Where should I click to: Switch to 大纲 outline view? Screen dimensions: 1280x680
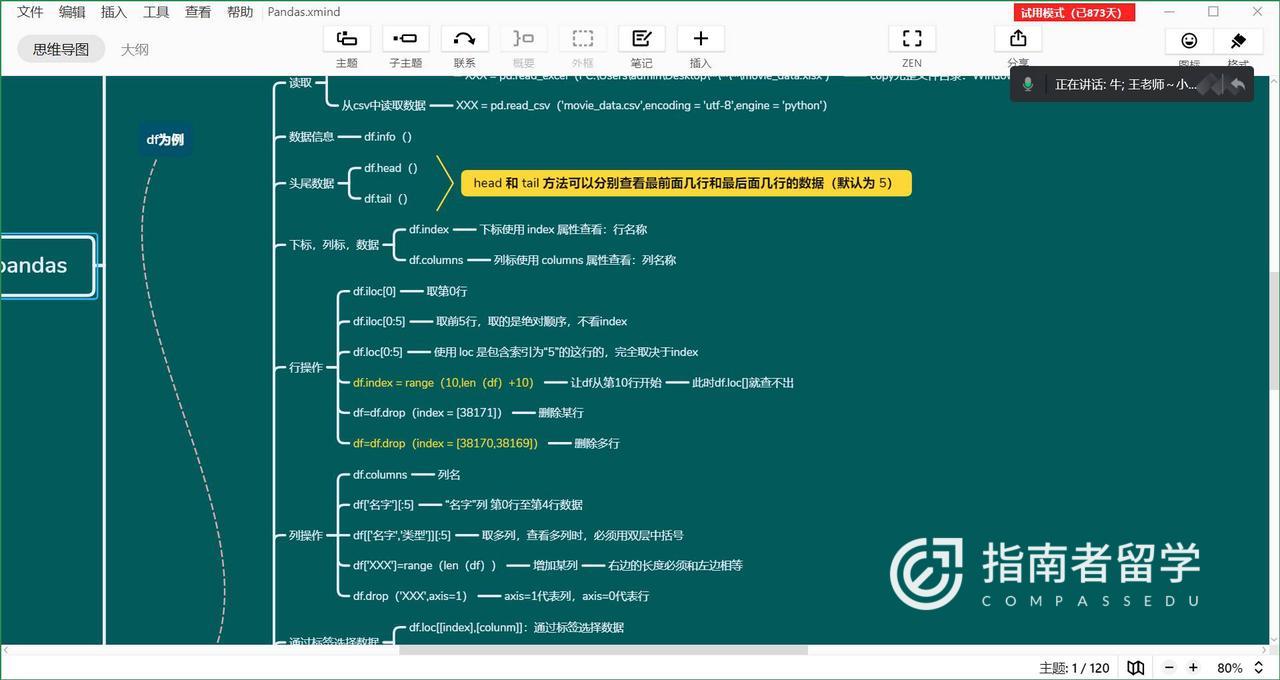pos(135,49)
